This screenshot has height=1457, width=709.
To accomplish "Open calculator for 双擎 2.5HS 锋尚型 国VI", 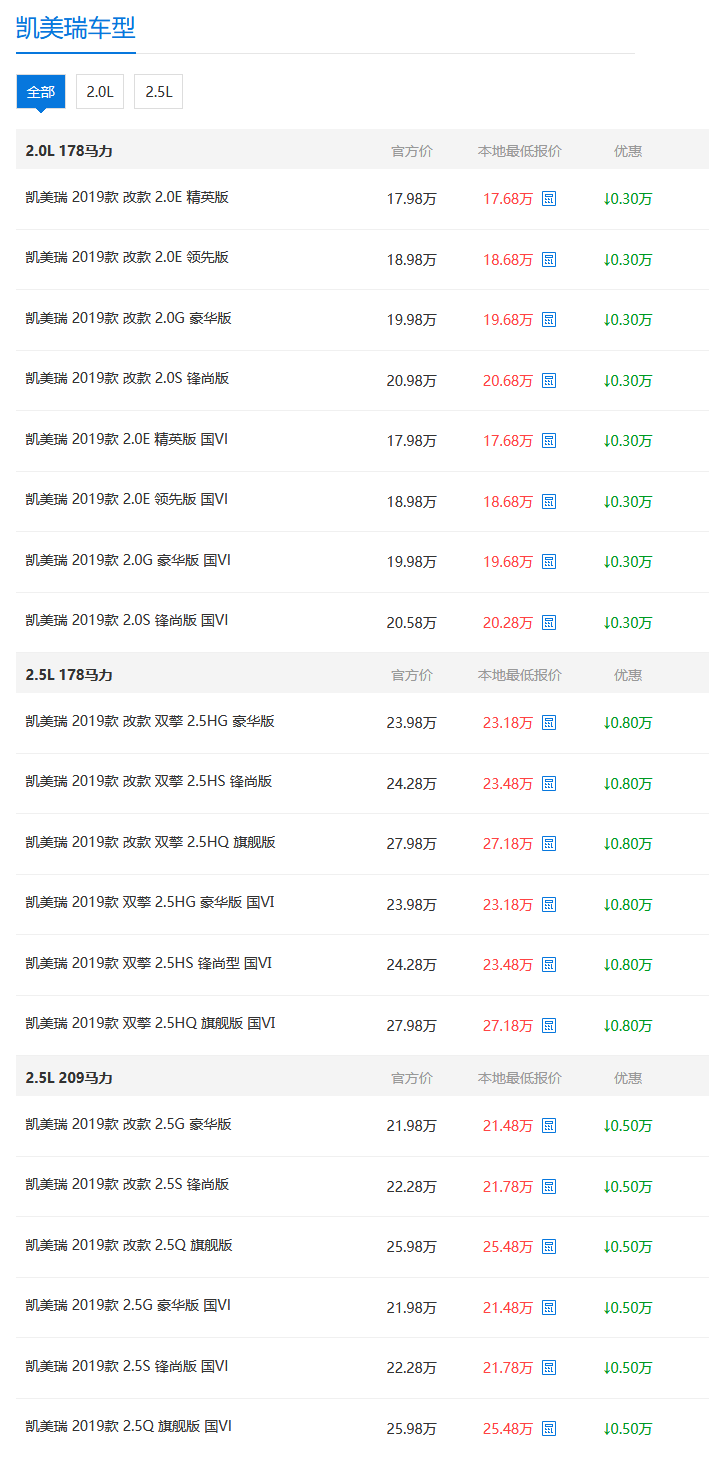I will [x=549, y=965].
